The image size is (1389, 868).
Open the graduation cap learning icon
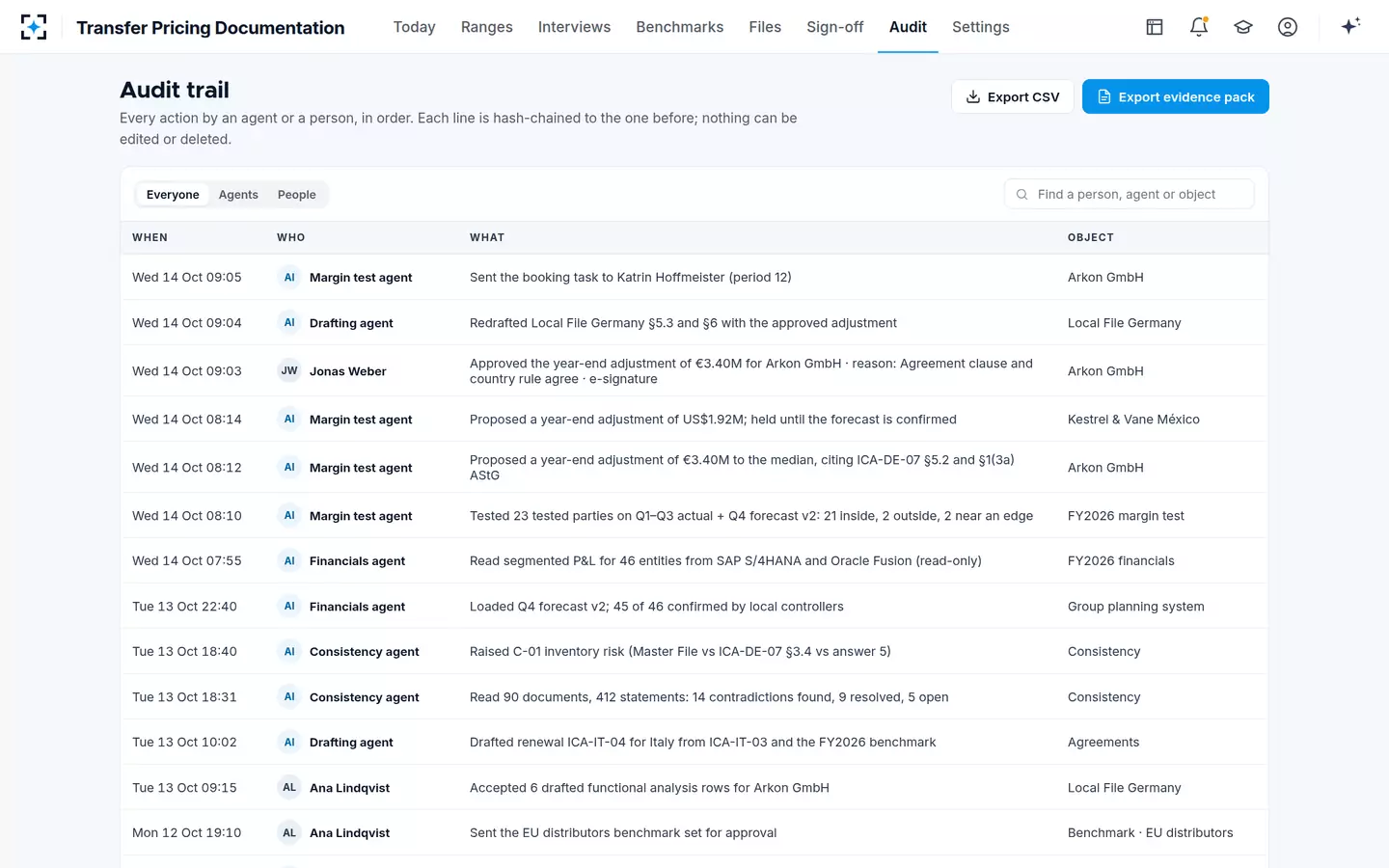pos(1243,27)
